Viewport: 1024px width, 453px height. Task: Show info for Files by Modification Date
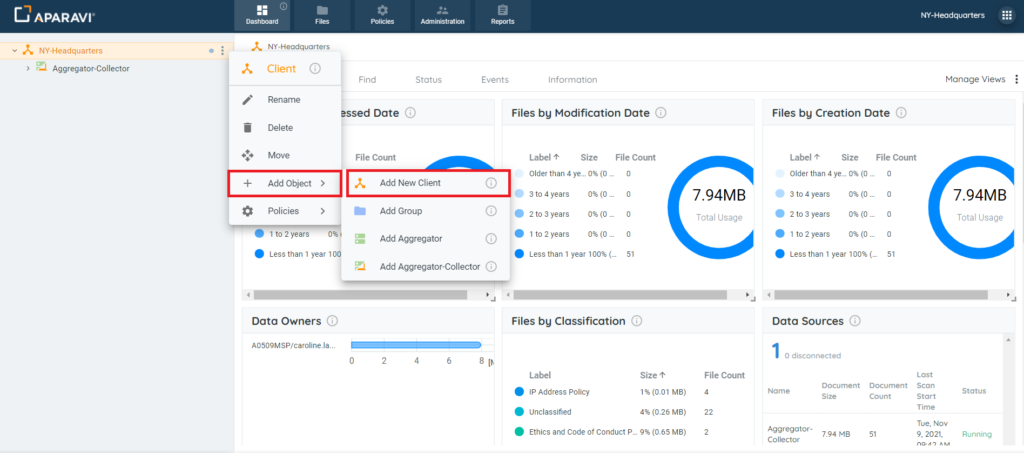point(661,113)
